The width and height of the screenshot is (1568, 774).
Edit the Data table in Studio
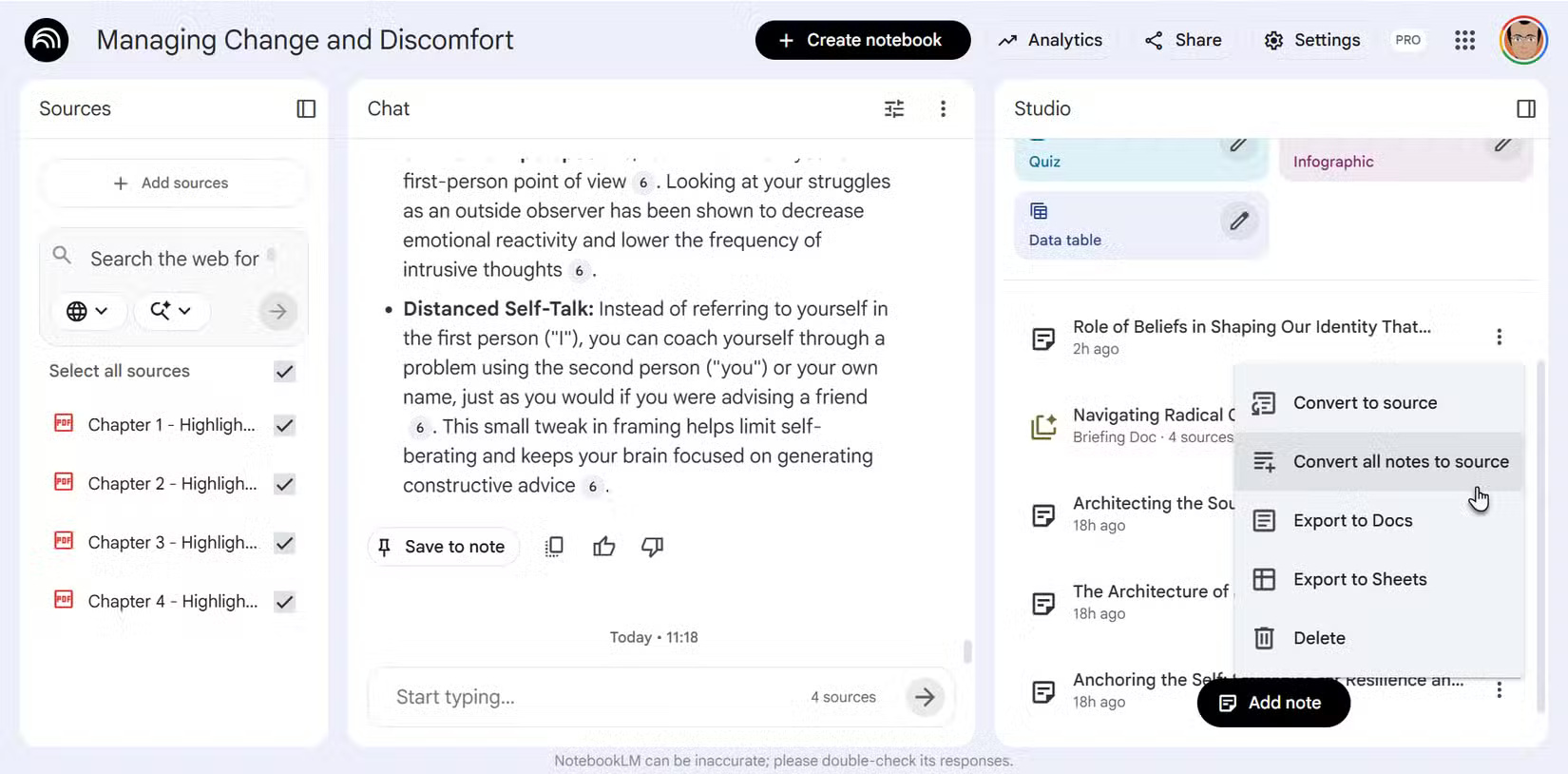click(1238, 221)
